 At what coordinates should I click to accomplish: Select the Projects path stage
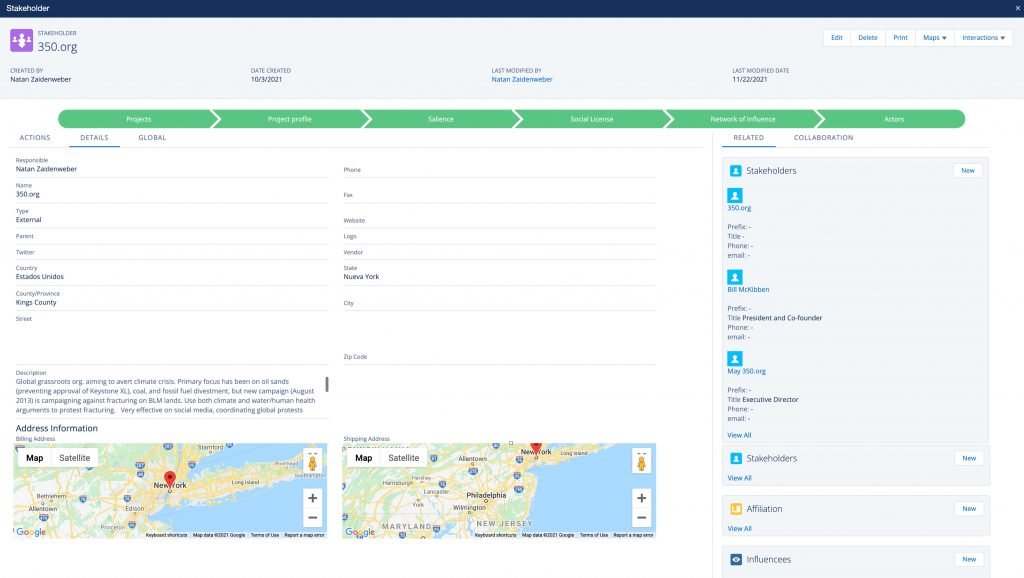(x=138, y=119)
